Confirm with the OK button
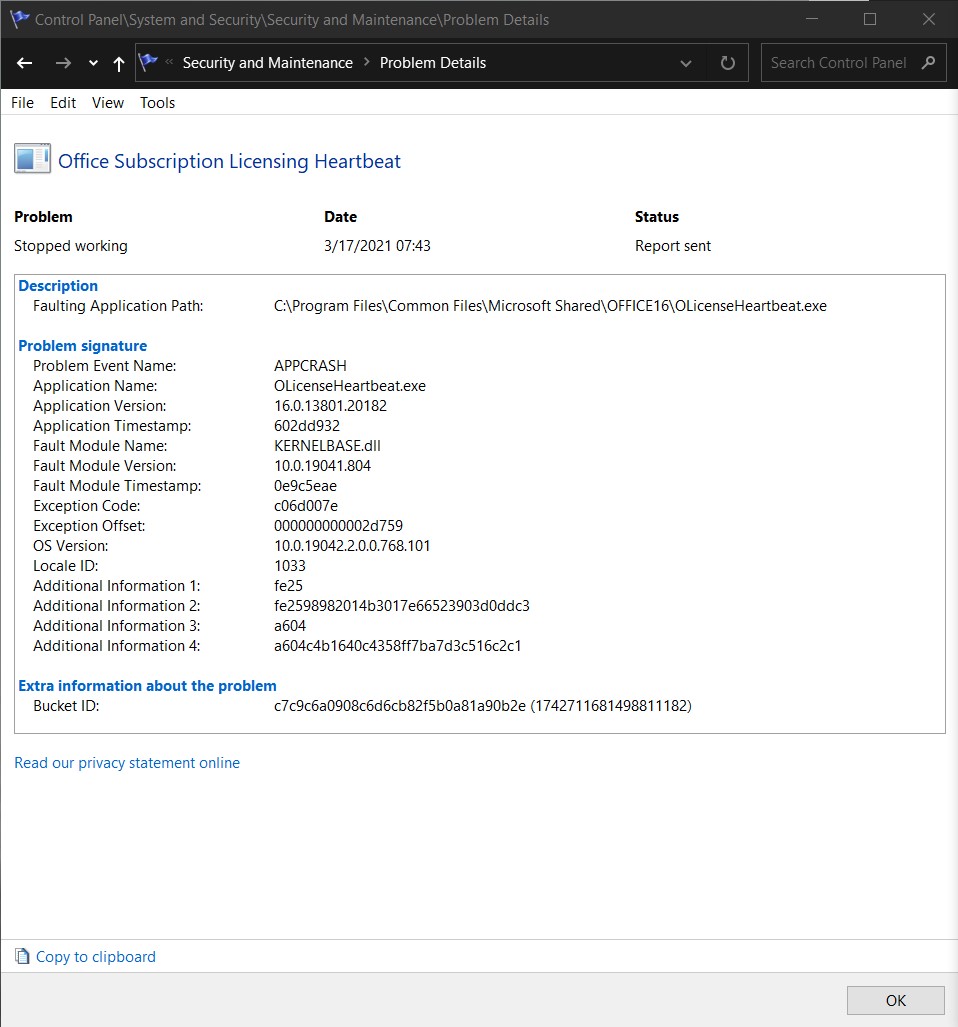The image size is (958, 1027). tap(895, 1000)
